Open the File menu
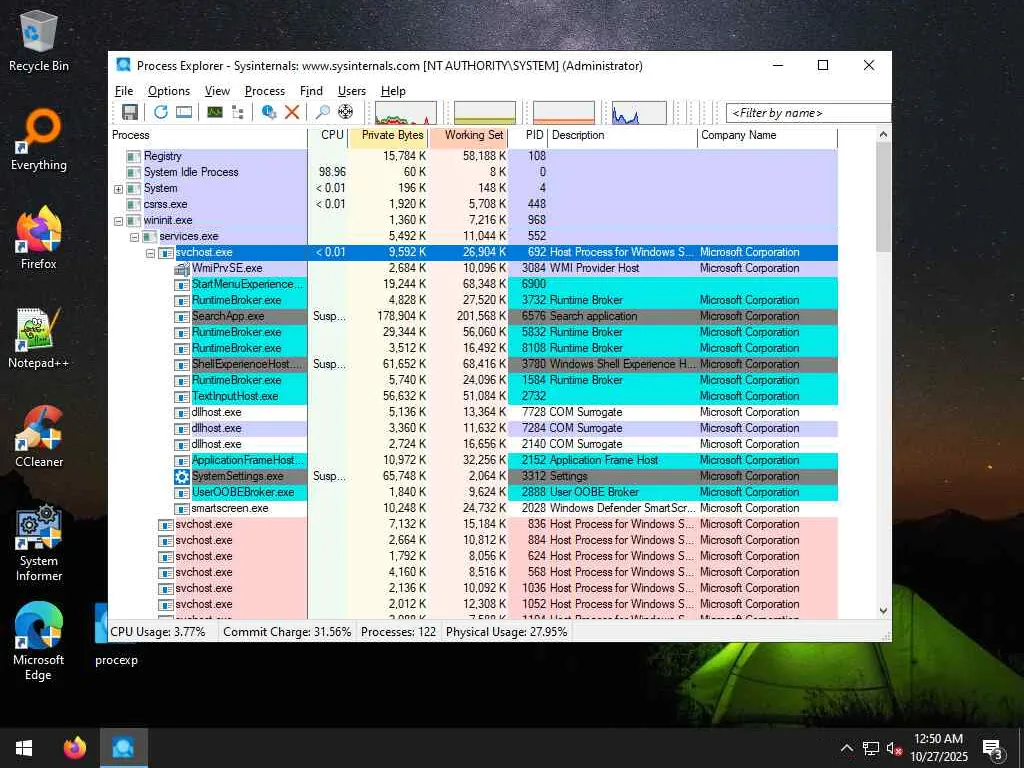The height and width of the screenshot is (768, 1024). click(x=124, y=91)
